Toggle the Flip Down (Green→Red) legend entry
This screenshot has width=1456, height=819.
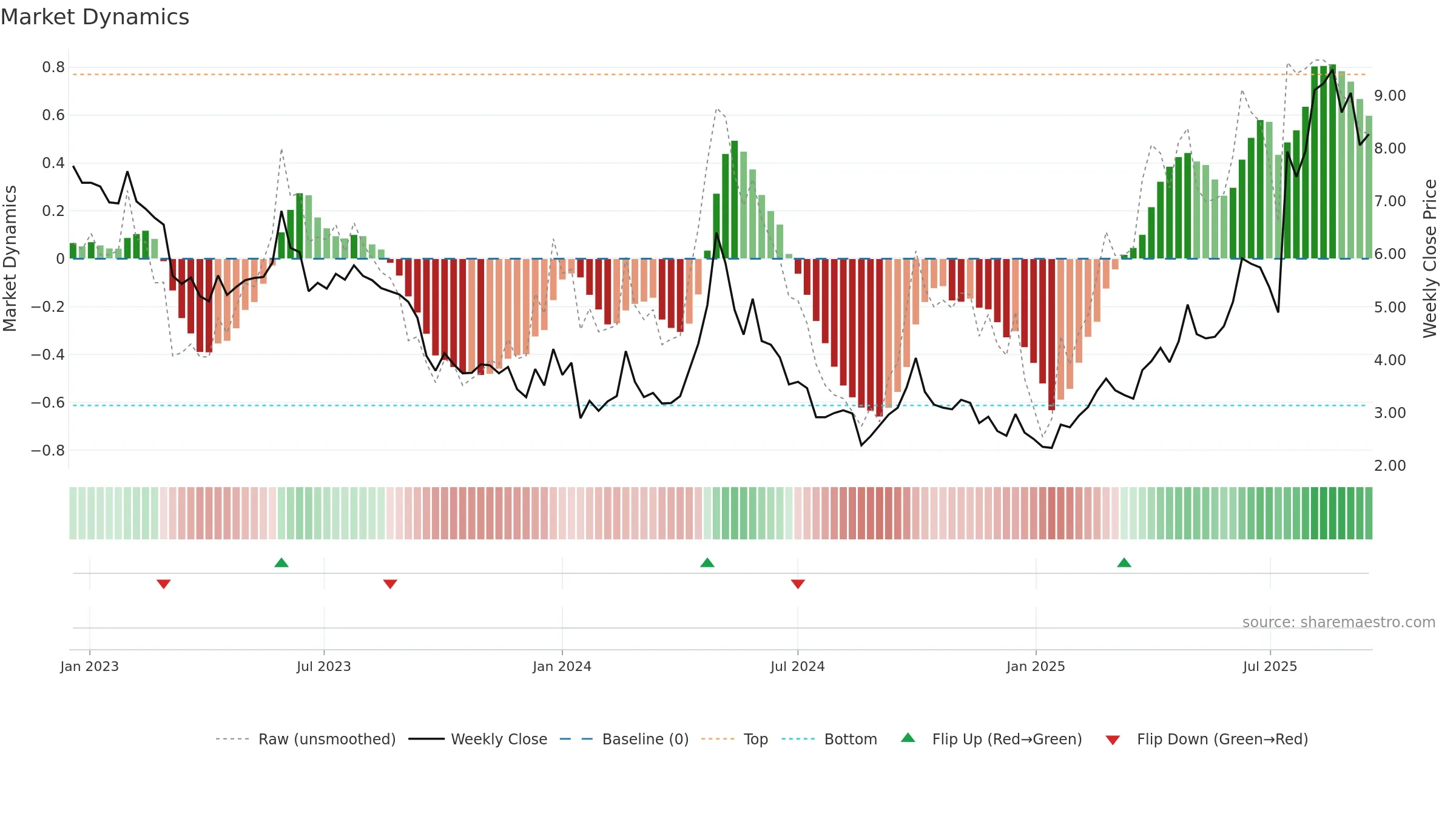tap(1207, 739)
